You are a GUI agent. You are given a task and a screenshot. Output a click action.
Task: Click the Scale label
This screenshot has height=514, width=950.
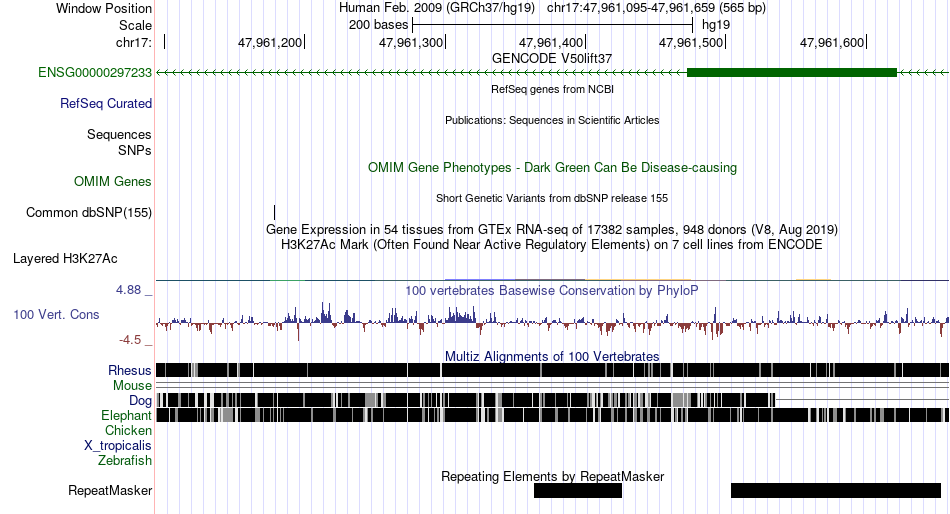coord(136,25)
